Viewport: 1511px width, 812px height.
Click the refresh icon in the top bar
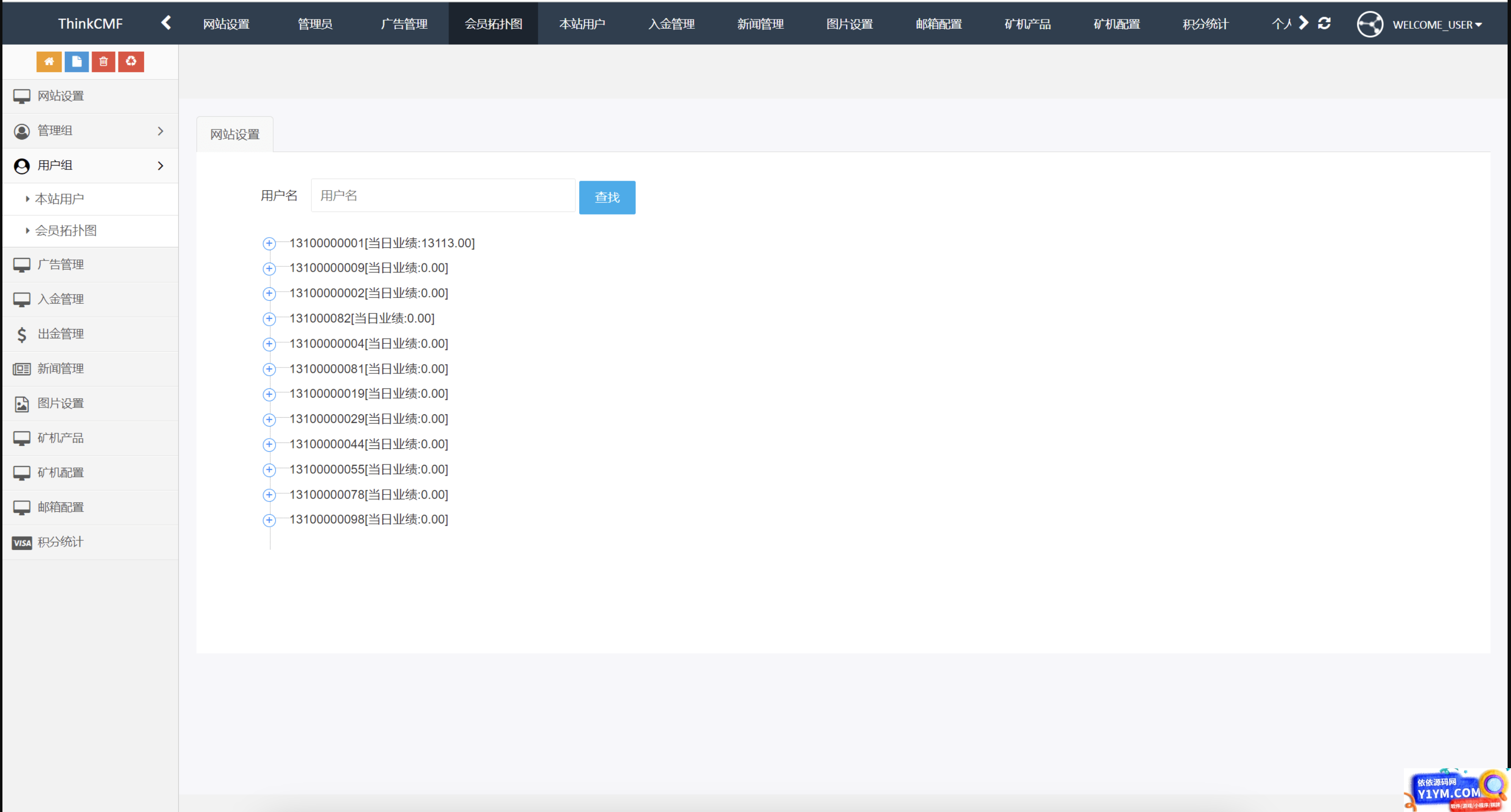point(1324,23)
